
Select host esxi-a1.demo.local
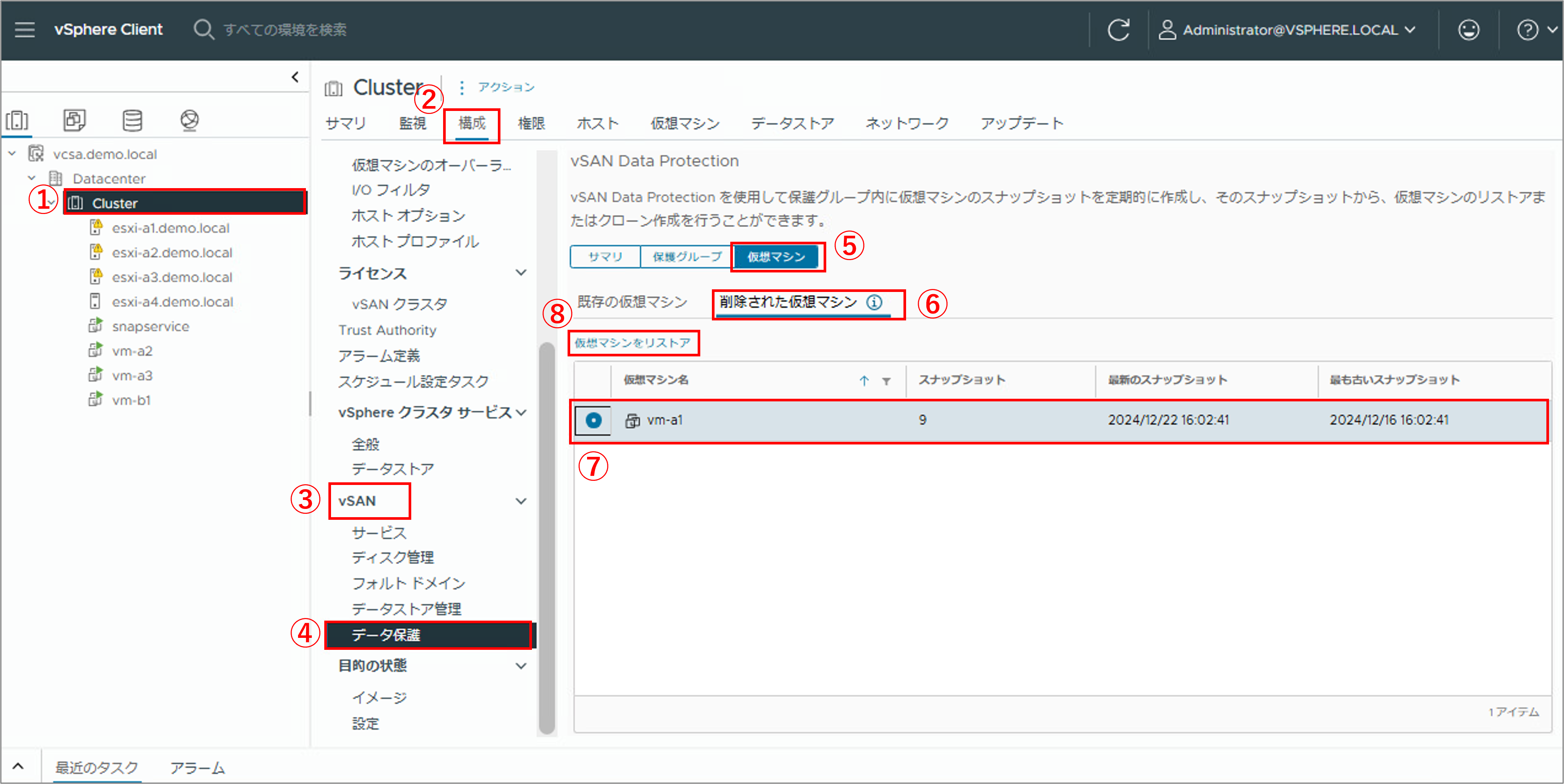170,228
